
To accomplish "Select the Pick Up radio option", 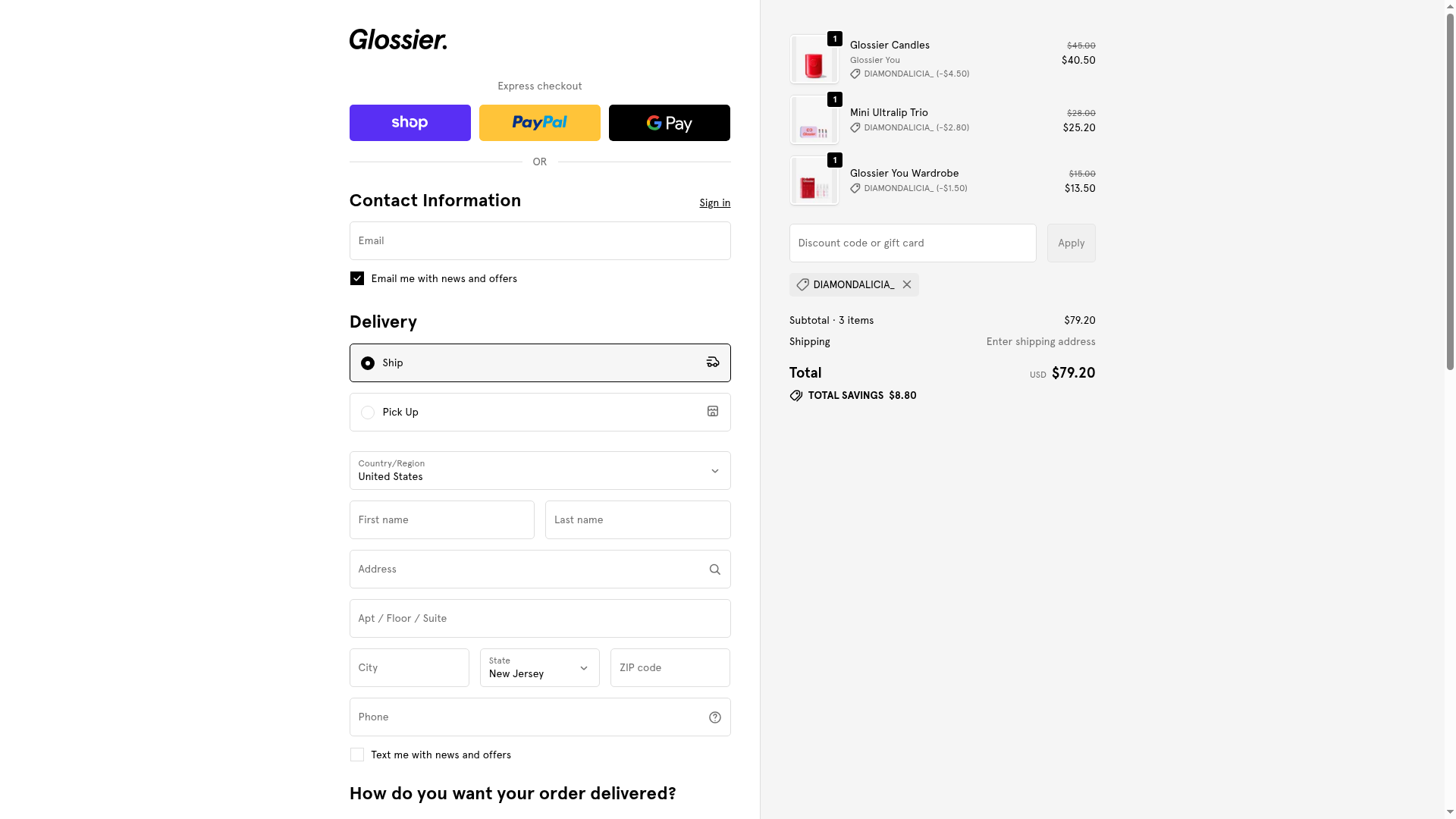I will pyautogui.click(x=368, y=413).
